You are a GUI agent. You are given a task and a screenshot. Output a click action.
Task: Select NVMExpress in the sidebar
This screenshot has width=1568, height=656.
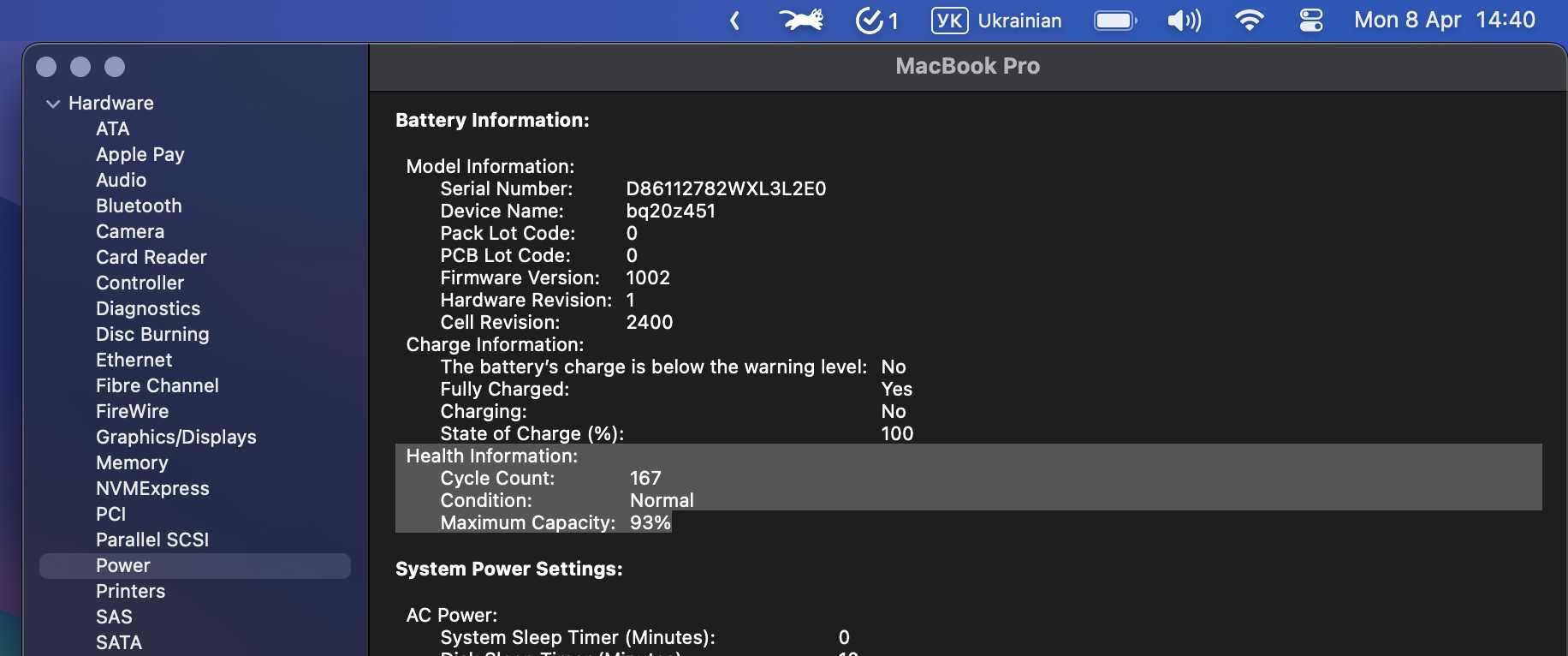tap(152, 488)
